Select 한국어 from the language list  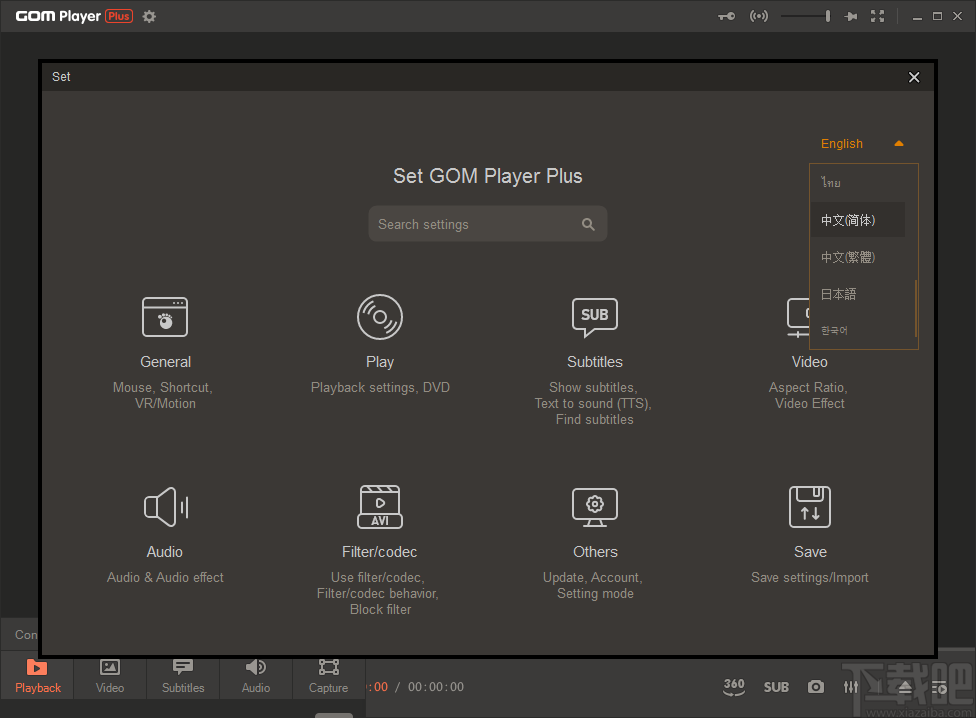coord(834,329)
